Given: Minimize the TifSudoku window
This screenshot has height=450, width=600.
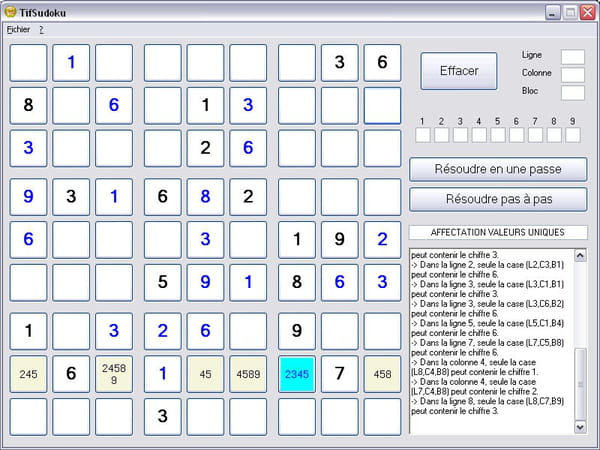Looking at the screenshot, I should pyautogui.click(x=552, y=13).
